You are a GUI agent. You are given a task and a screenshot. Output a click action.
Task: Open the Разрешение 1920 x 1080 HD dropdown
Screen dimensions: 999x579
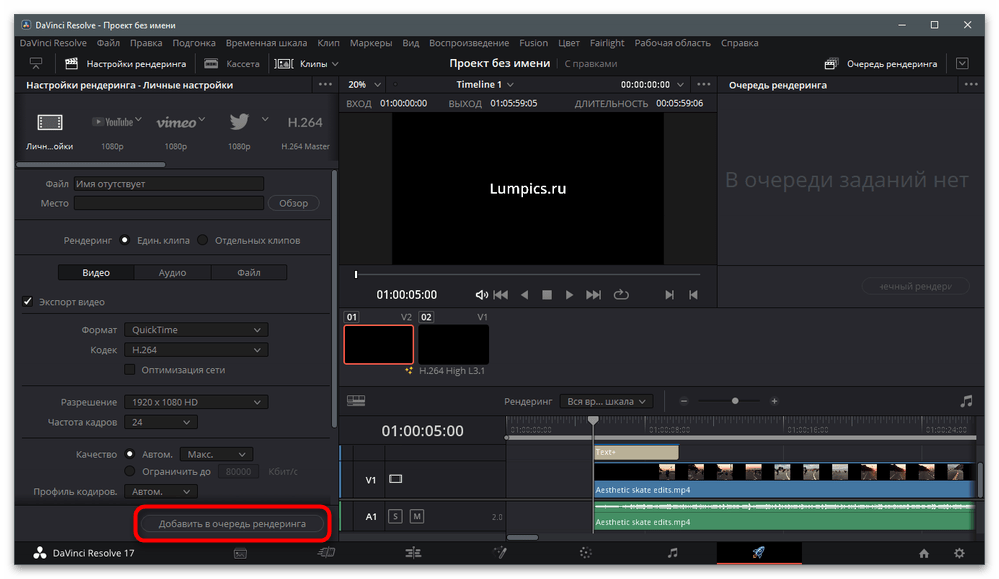coord(196,402)
